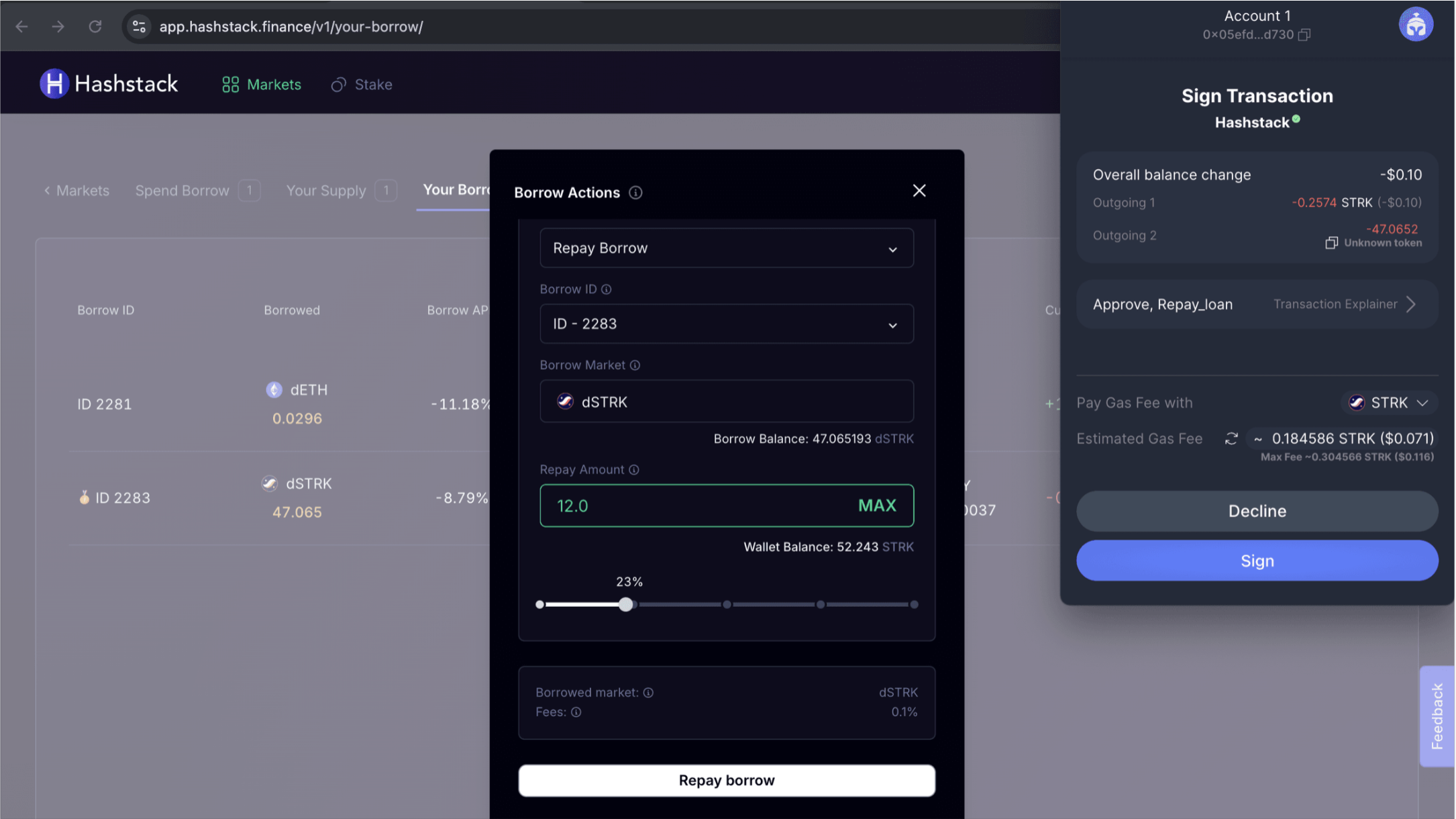Open the Stake menu item
Screen dimensions: 1456x819
tap(362, 85)
